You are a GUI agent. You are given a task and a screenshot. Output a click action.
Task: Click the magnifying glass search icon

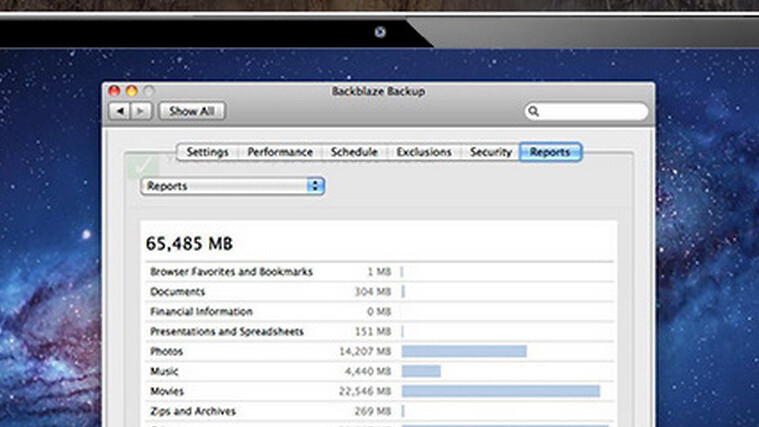[x=533, y=111]
